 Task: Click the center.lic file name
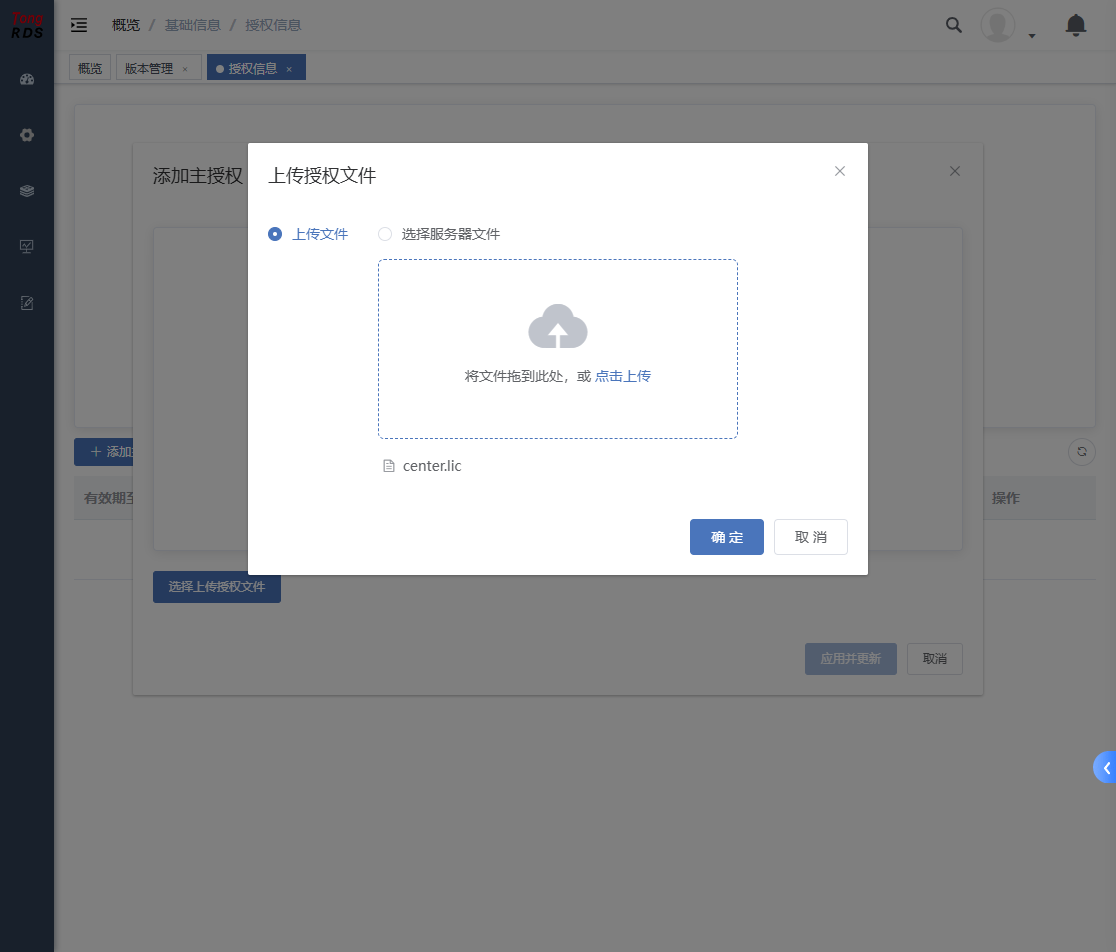click(x=432, y=466)
